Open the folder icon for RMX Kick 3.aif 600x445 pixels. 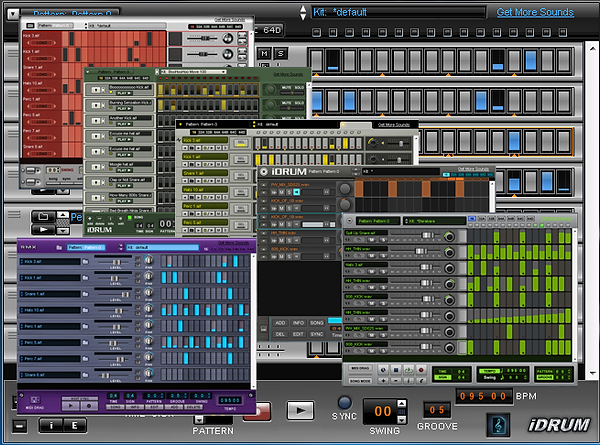pos(85,261)
